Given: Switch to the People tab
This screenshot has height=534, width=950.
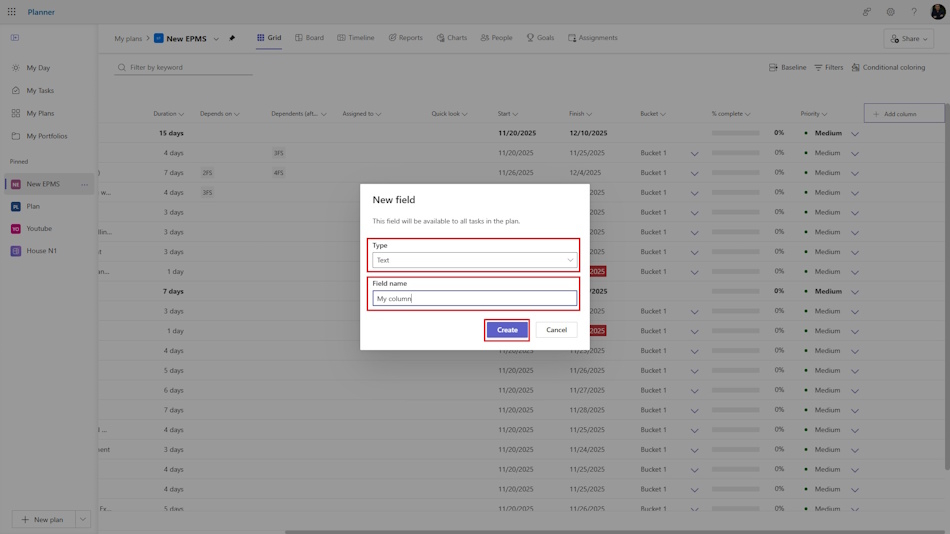Looking at the screenshot, I should click(496, 38).
